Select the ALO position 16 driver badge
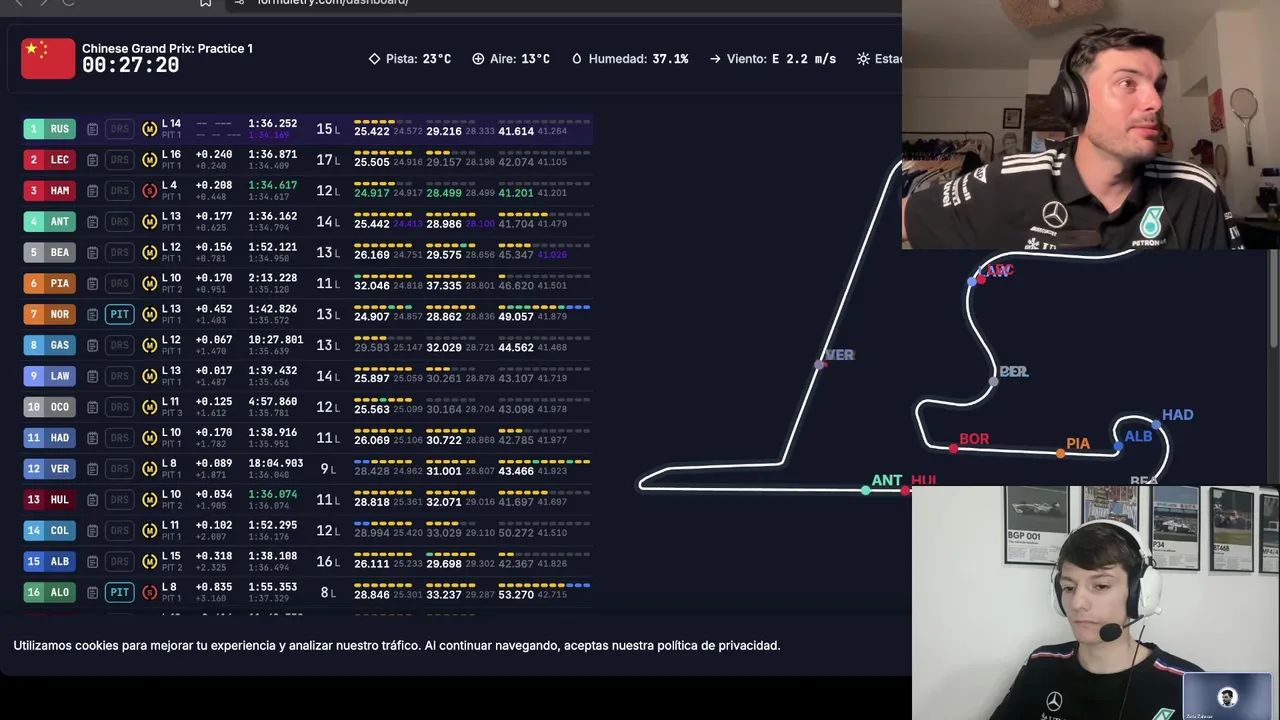The width and height of the screenshot is (1280, 720). (x=49, y=592)
